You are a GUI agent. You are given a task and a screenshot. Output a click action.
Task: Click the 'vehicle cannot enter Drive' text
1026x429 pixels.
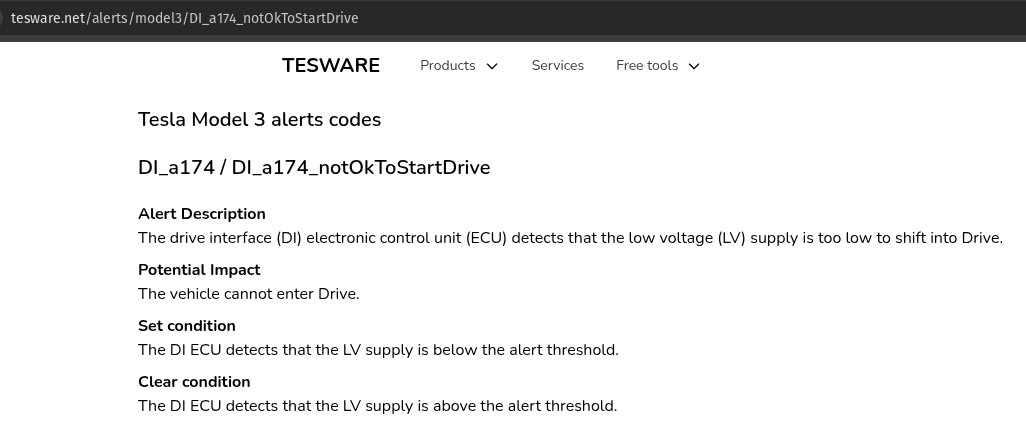[248, 294]
